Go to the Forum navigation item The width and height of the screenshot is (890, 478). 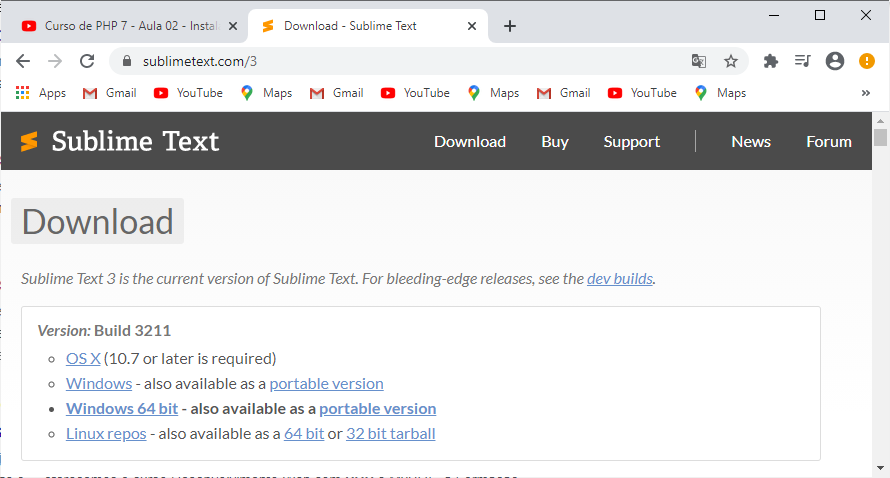pos(829,141)
